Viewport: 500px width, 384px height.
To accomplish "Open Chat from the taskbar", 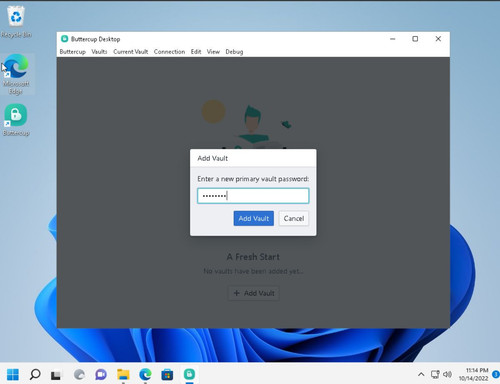I will click(x=101, y=374).
